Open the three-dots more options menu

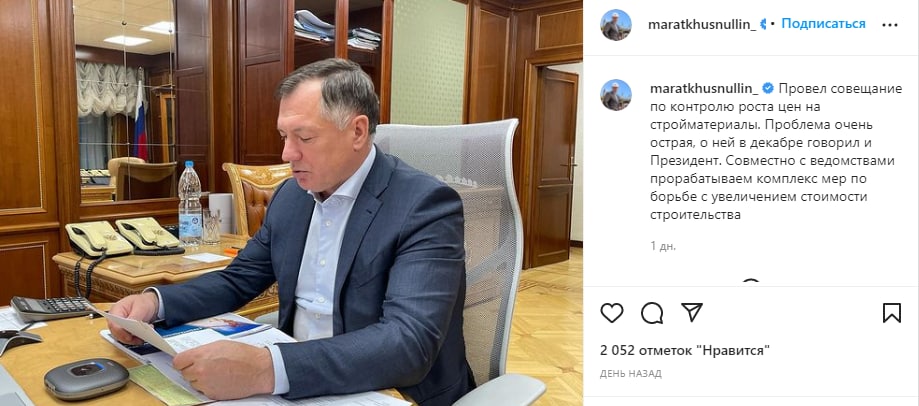890,25
